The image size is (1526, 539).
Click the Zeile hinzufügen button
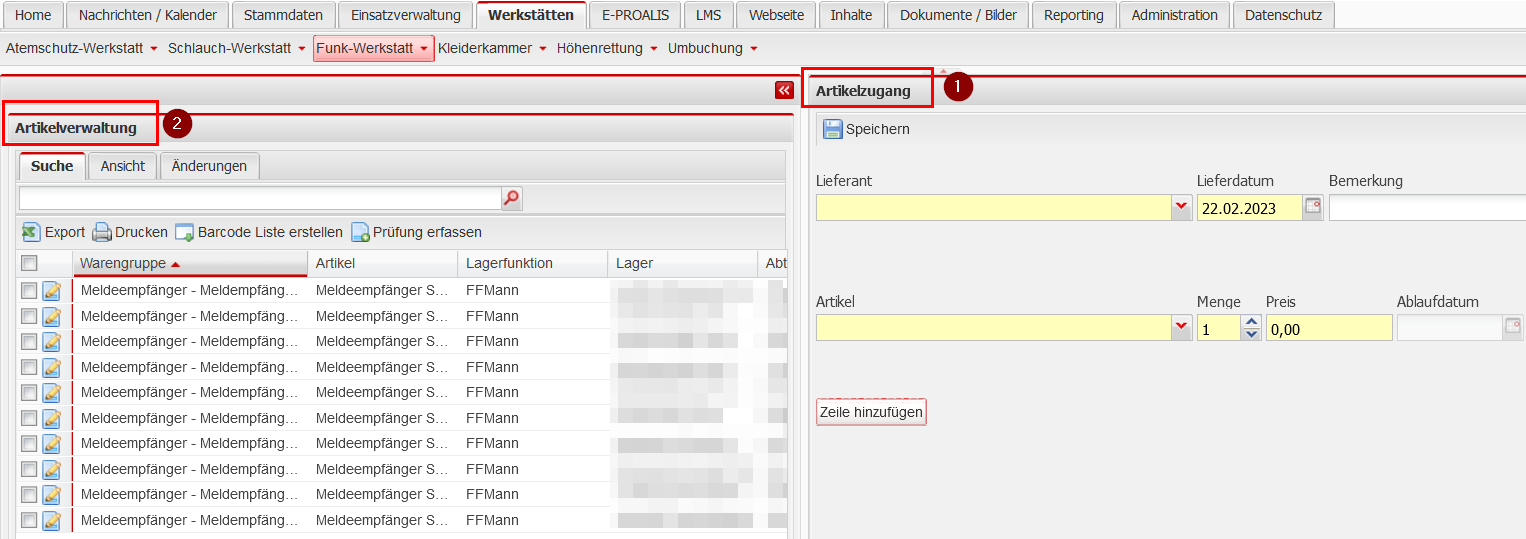click(870, 412)
